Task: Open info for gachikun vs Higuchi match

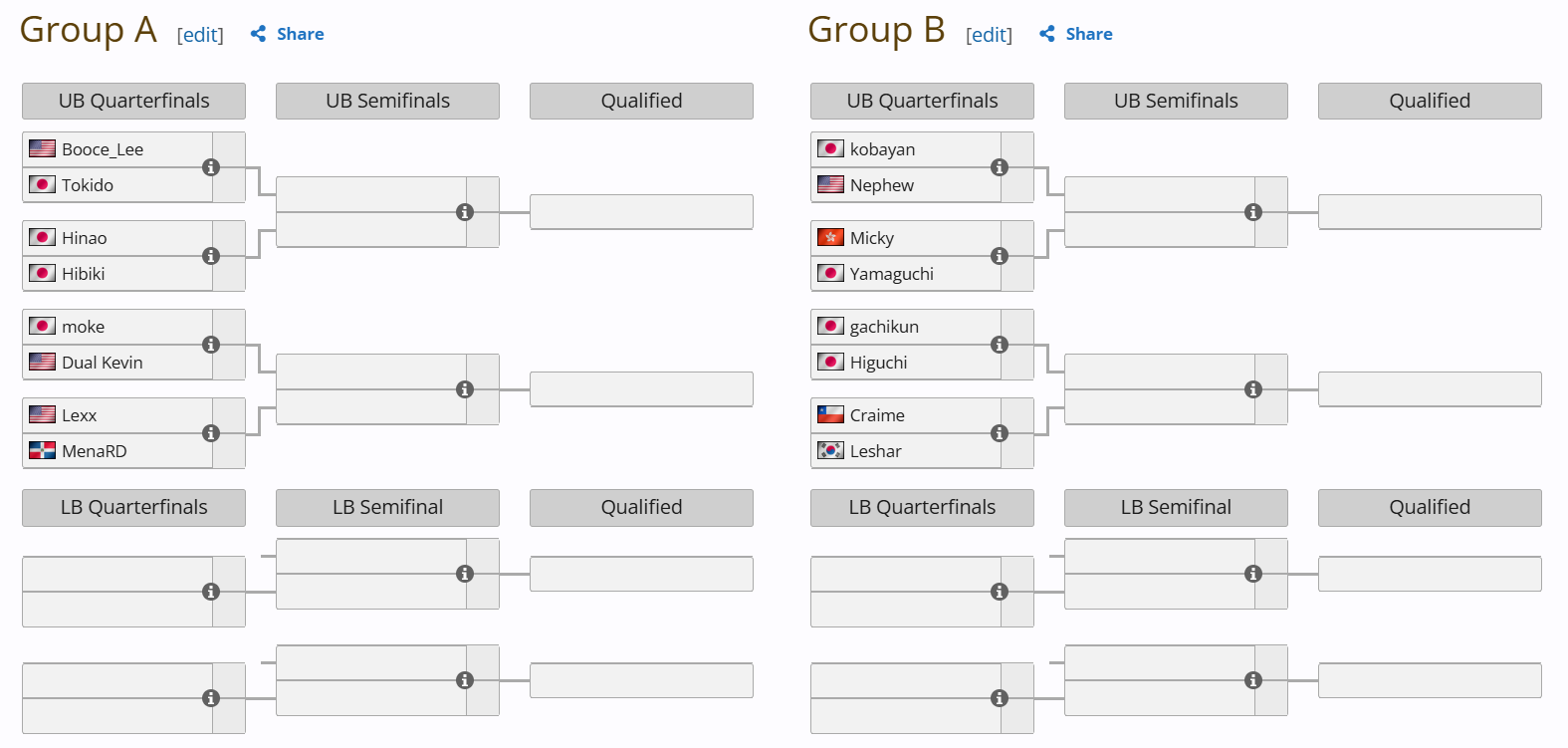Action: click(1000, 345)
